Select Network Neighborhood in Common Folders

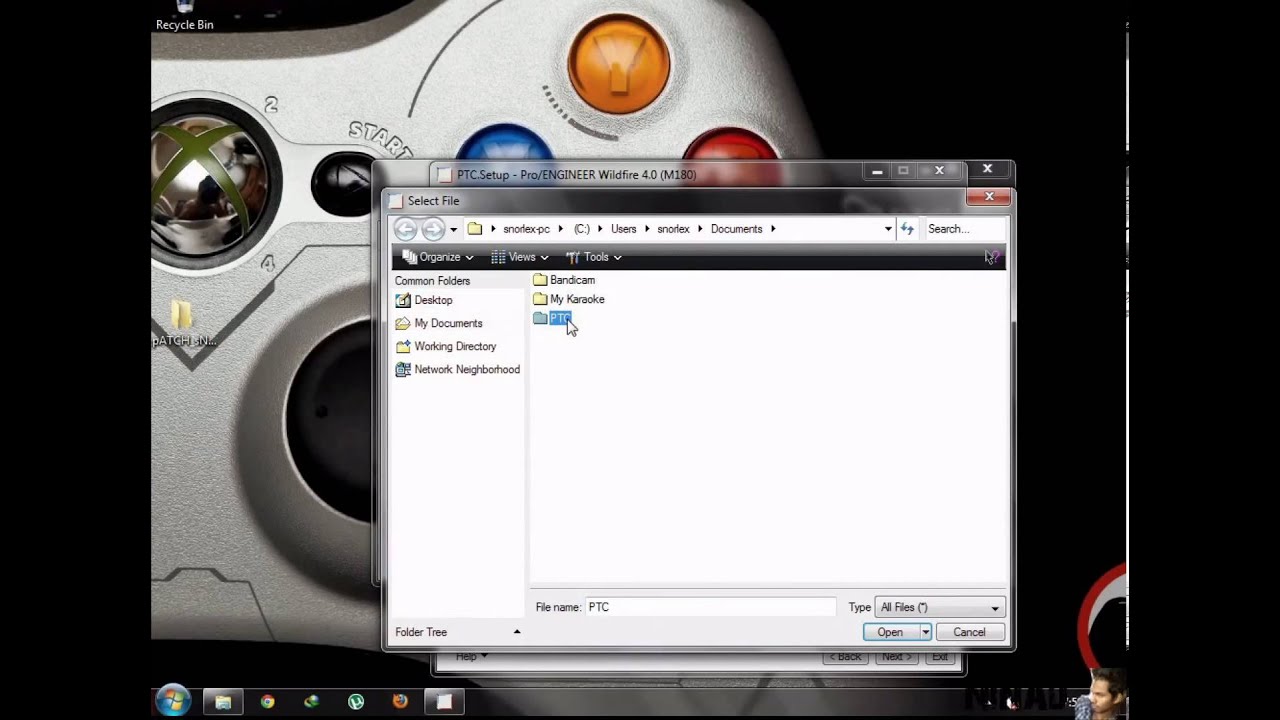467,369
